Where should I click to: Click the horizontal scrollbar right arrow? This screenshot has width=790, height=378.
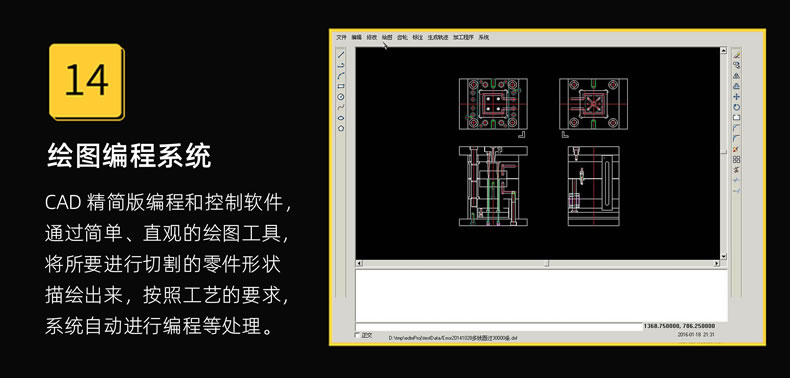[x=717, y=264]
